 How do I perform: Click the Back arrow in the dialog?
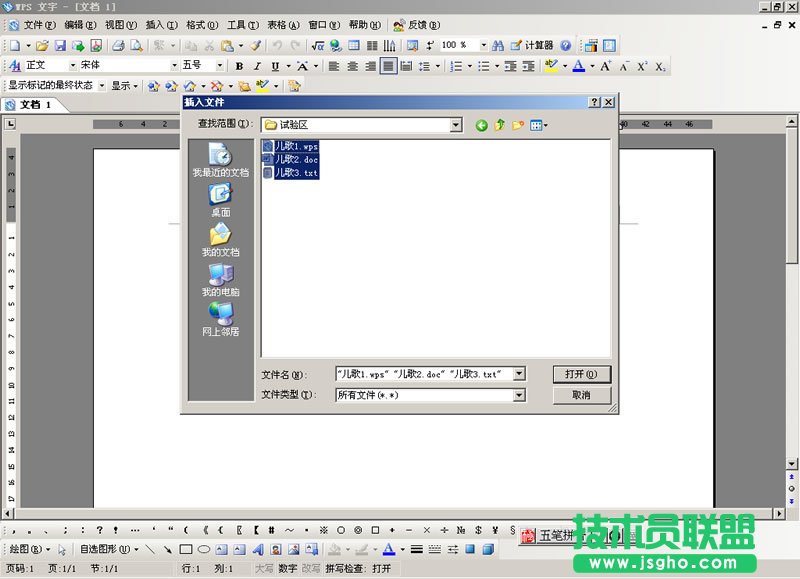pyautogui.click(x=482, y=125)
